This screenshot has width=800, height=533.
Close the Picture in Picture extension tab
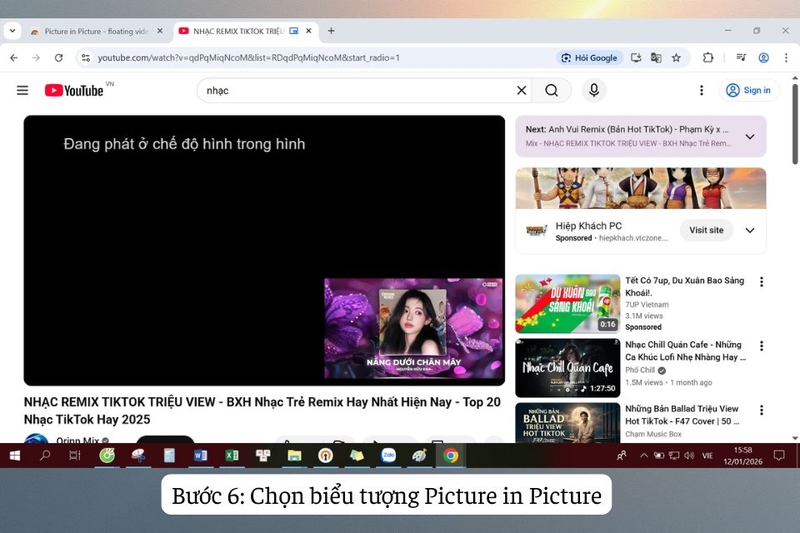point(160,31)
